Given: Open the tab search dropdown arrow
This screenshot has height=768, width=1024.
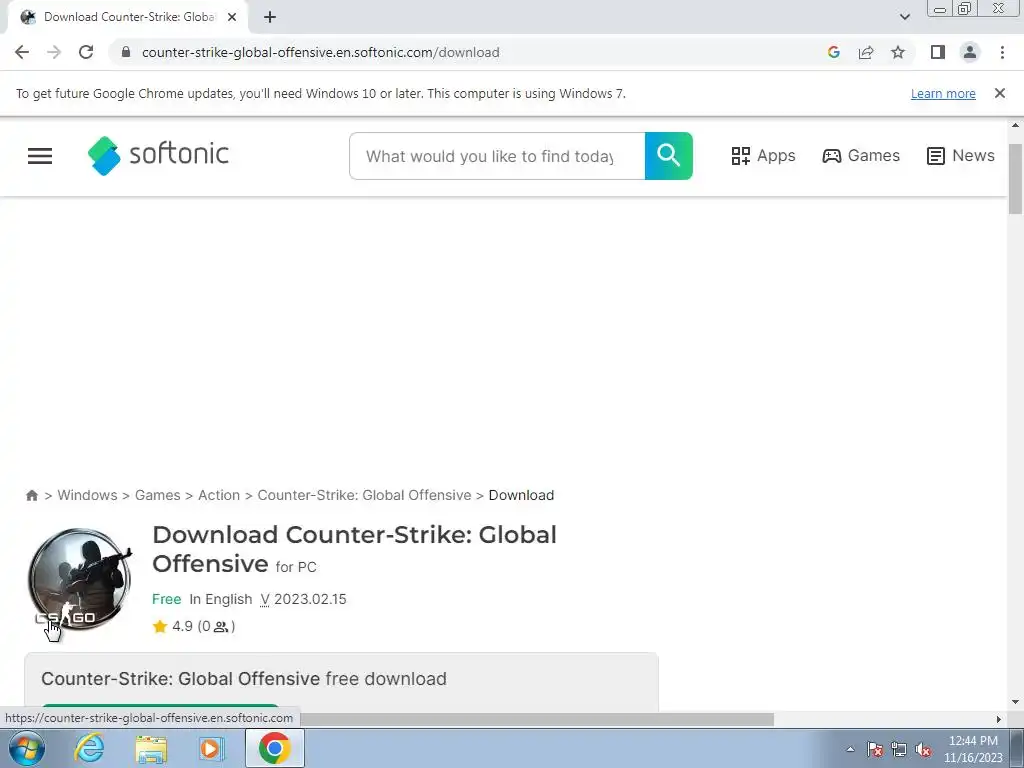Looking at the screenshot, I should tap(904, 17).
